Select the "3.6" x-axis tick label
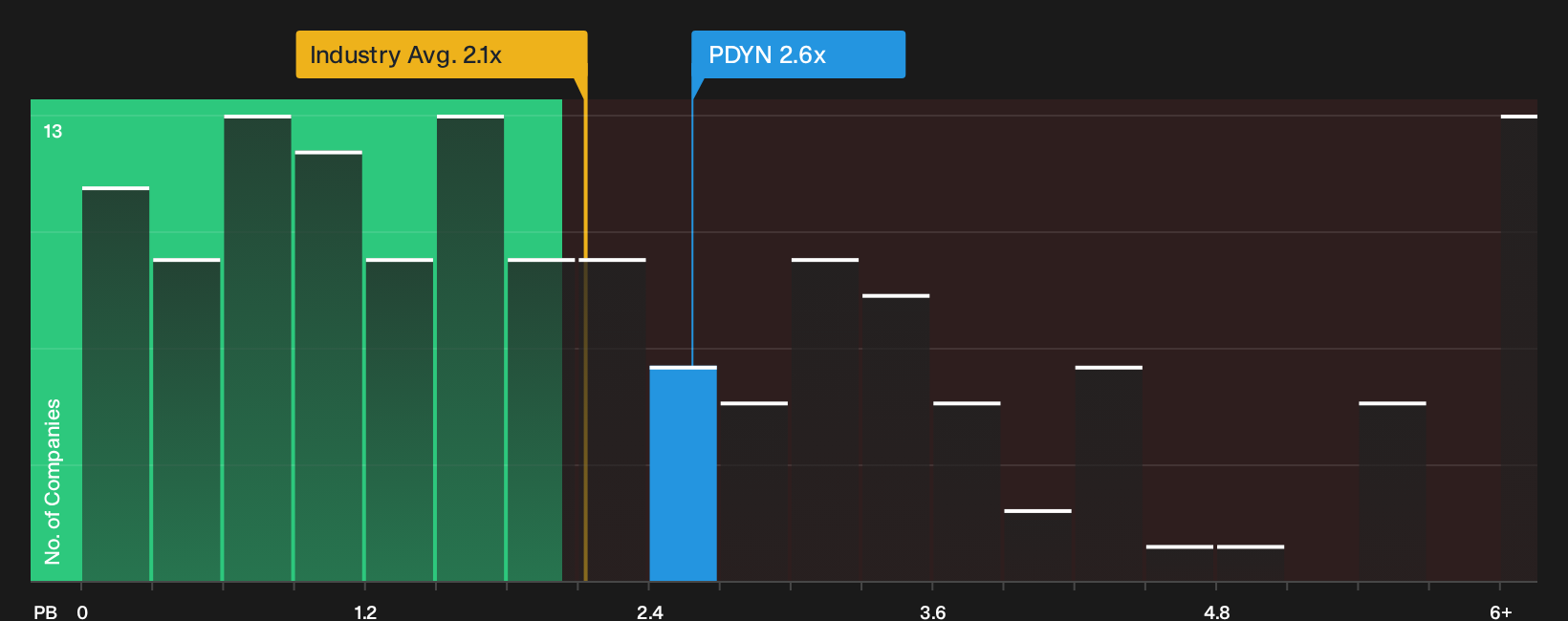This screenshot has width=1568, height=621. click(933, 612)
